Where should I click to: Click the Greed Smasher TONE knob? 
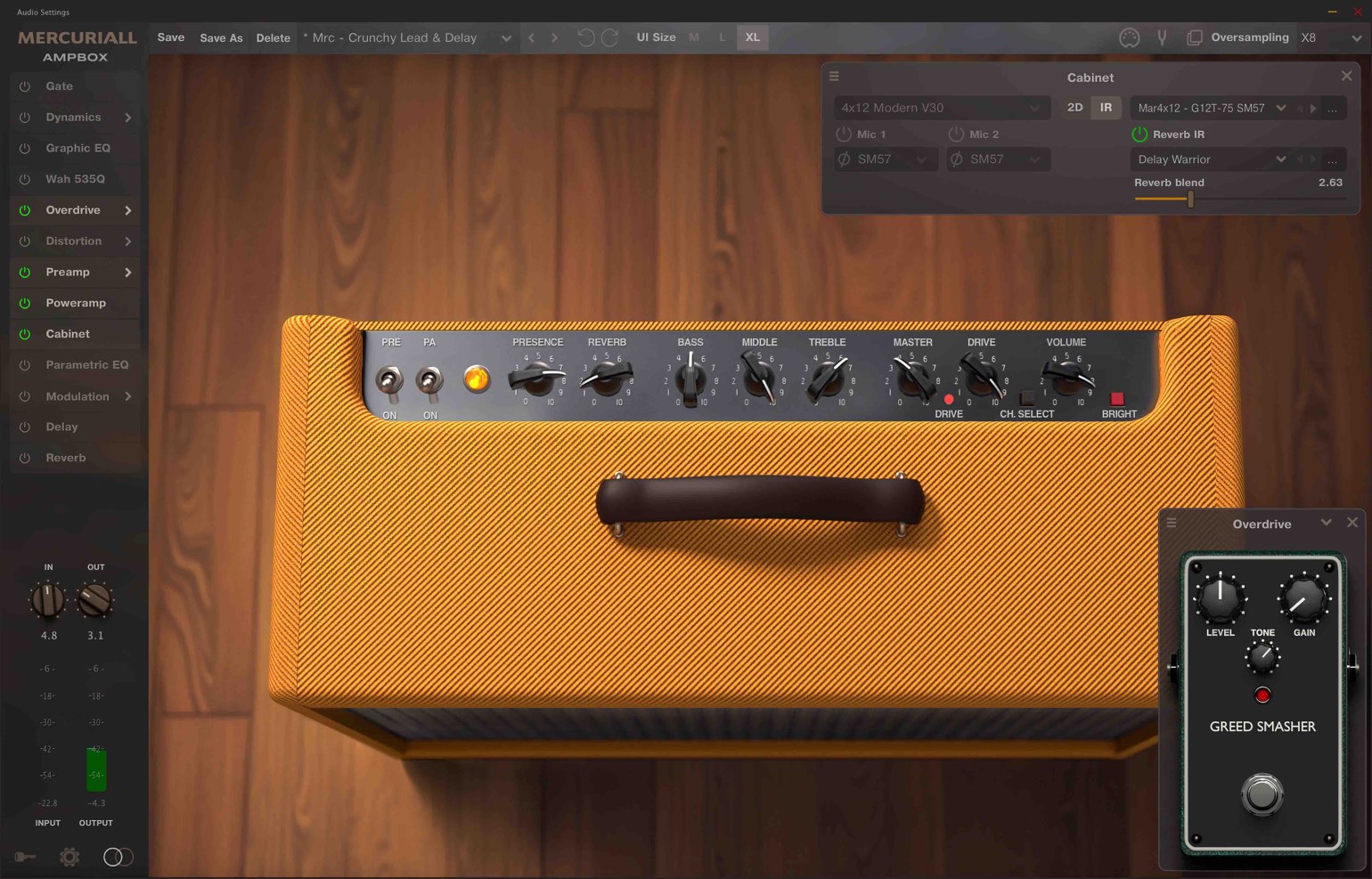click(1262, 658)
